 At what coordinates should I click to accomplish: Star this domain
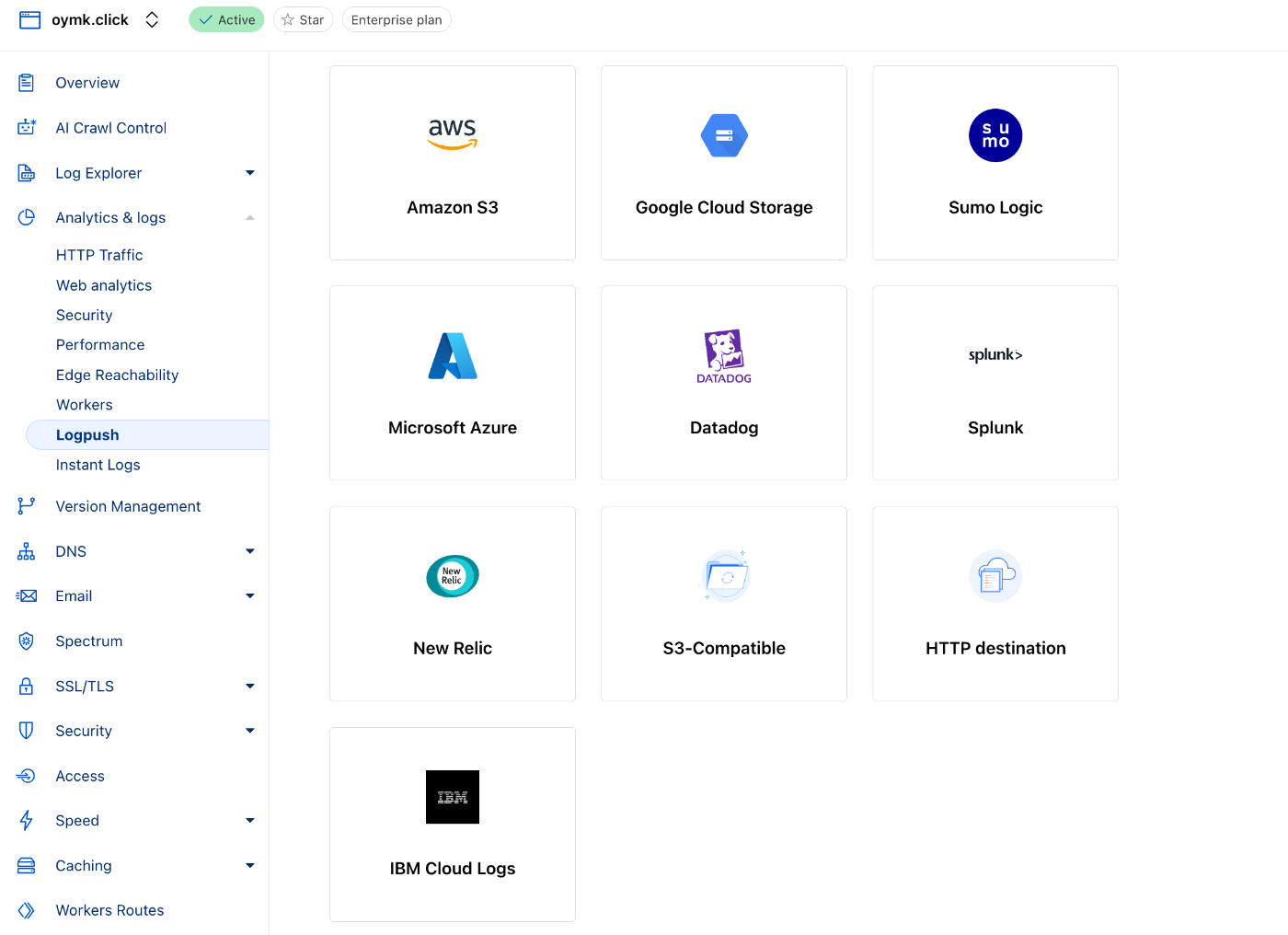(x=303, y=20)
